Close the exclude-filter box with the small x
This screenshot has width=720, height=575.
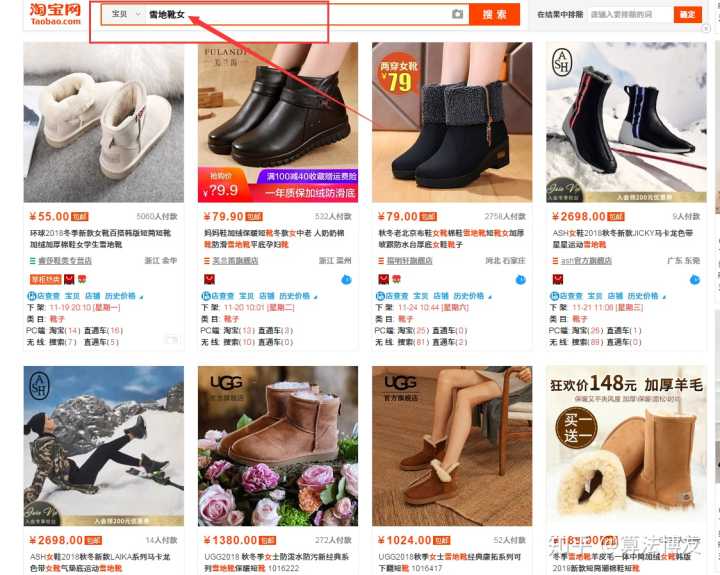[x=706, y=28]
